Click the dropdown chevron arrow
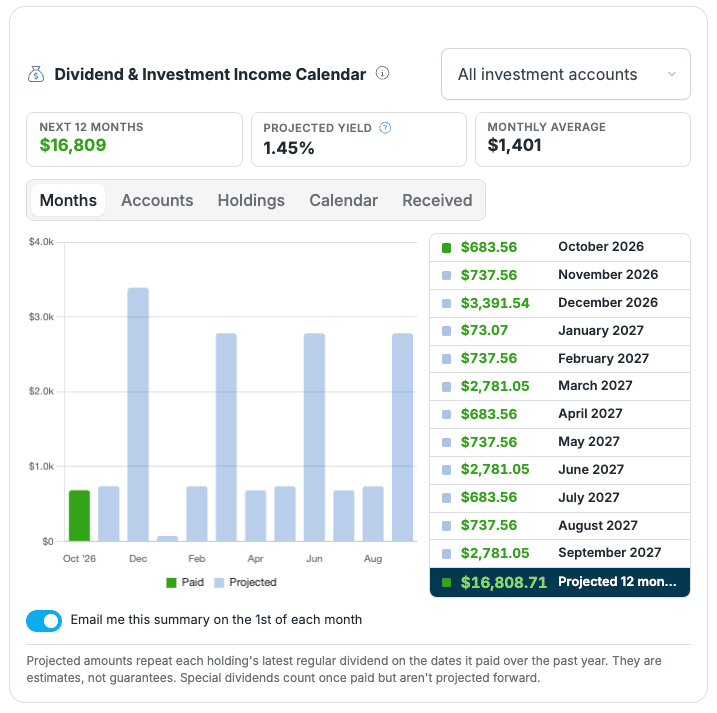 (x=671, y=74)
